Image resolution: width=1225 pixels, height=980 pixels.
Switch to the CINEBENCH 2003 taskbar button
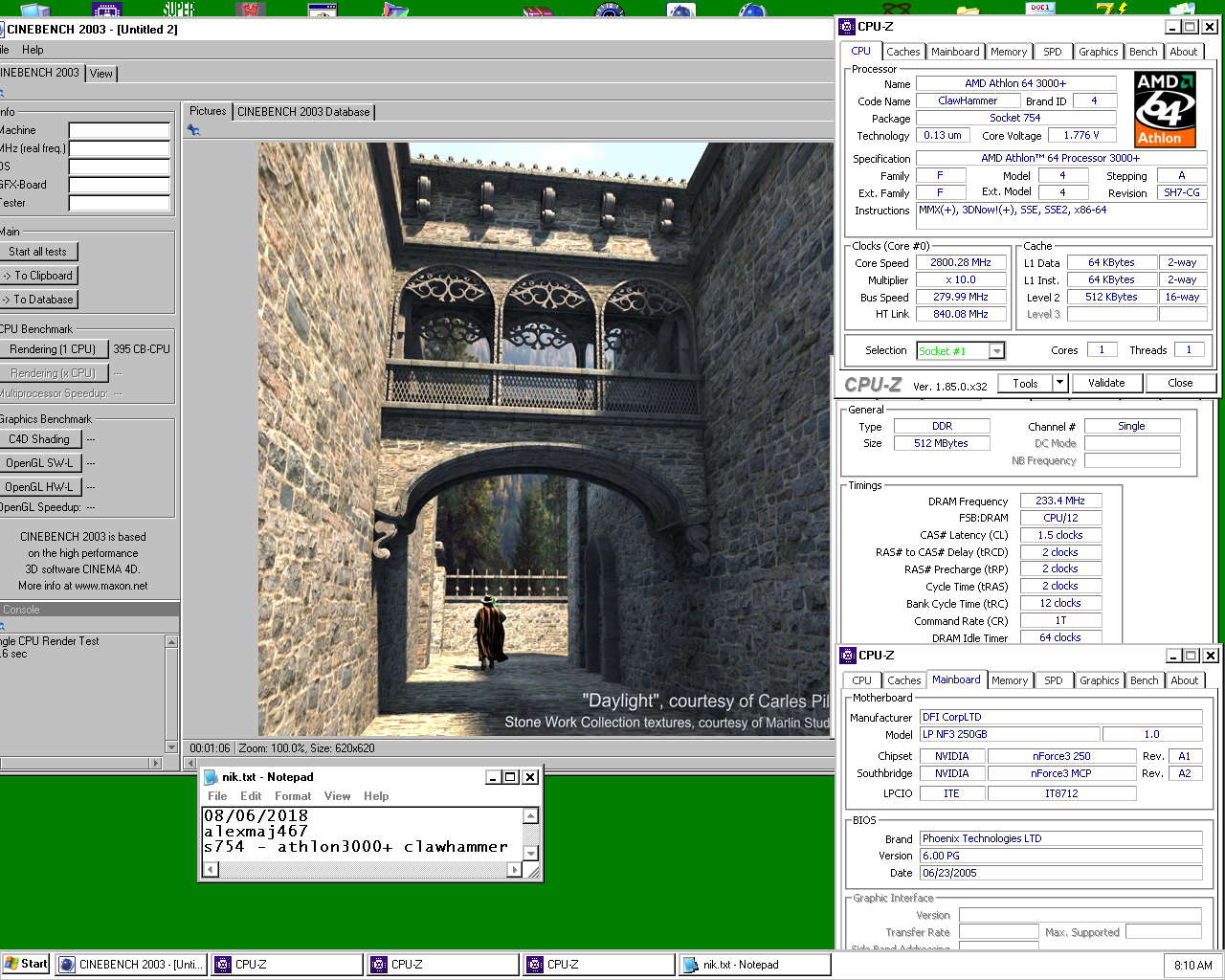pyautogui.click(x=131, y=965)
